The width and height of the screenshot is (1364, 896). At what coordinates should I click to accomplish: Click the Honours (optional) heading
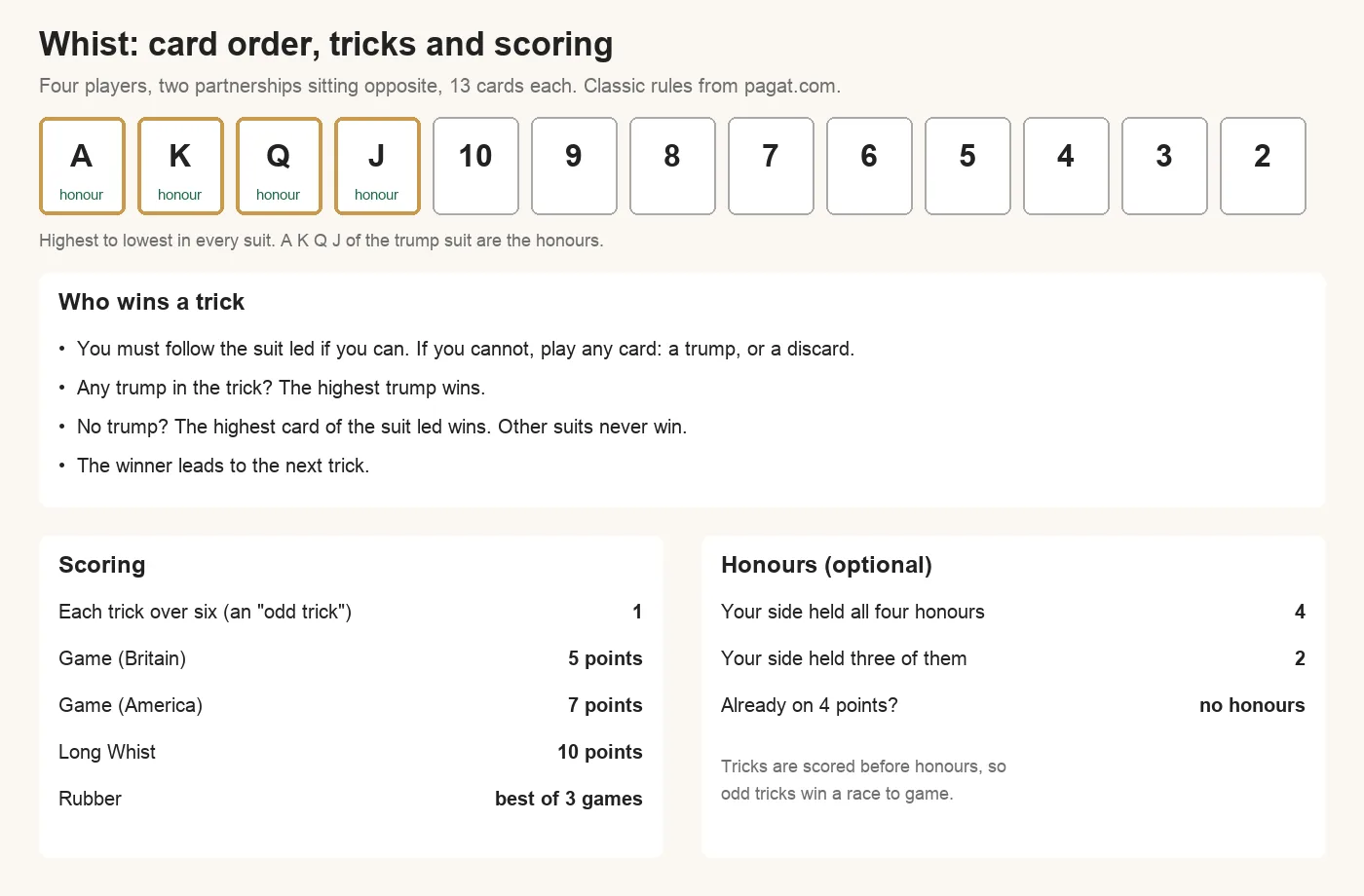coord(826,565)
